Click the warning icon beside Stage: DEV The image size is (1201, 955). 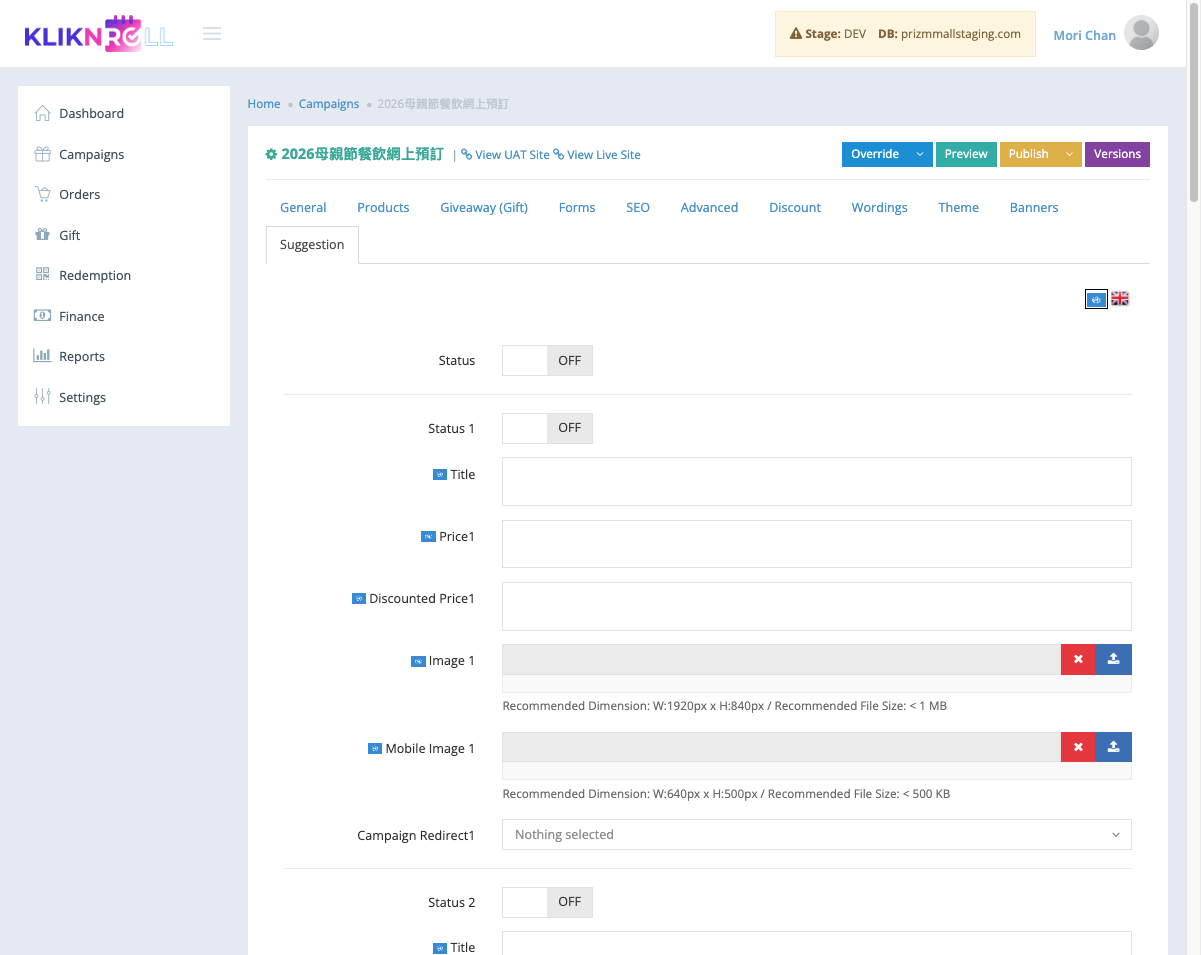coord(796,34)
